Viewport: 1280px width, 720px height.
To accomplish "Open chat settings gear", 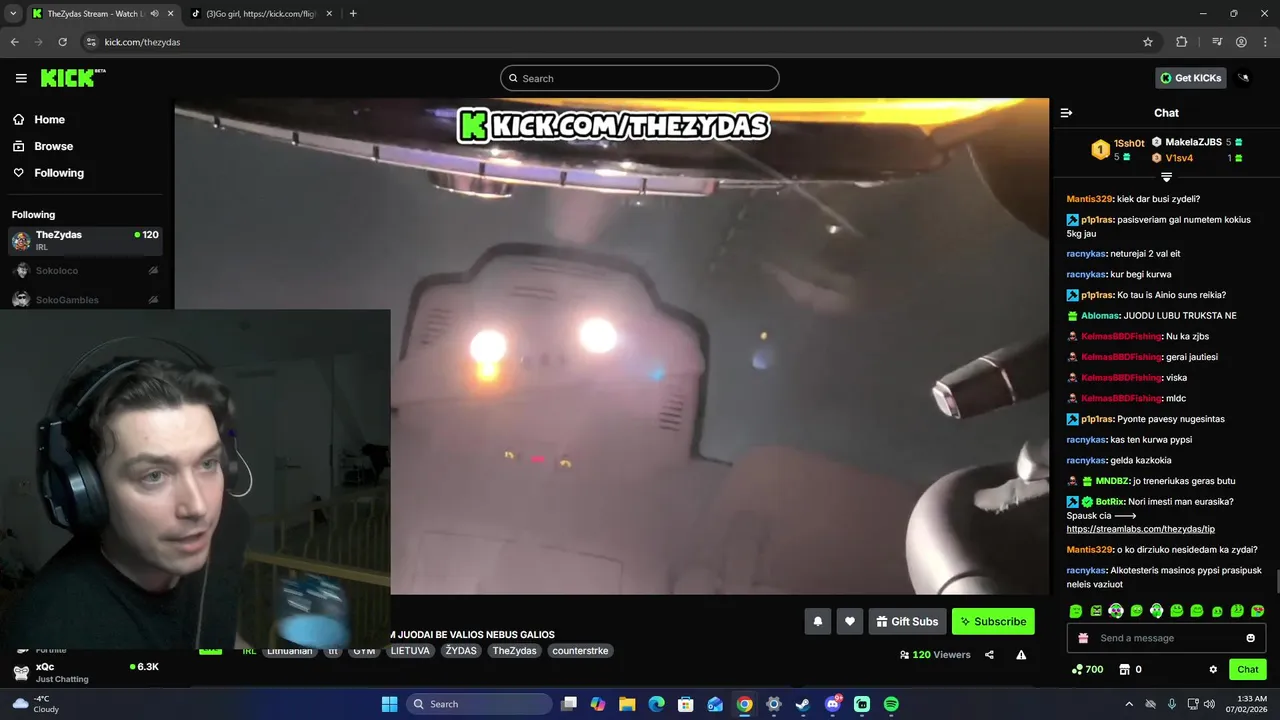I will click(x=1213, y=669).
